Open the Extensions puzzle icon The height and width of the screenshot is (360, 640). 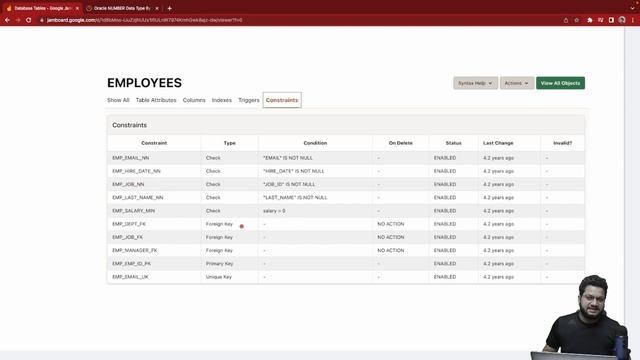(x=590, y=20)
